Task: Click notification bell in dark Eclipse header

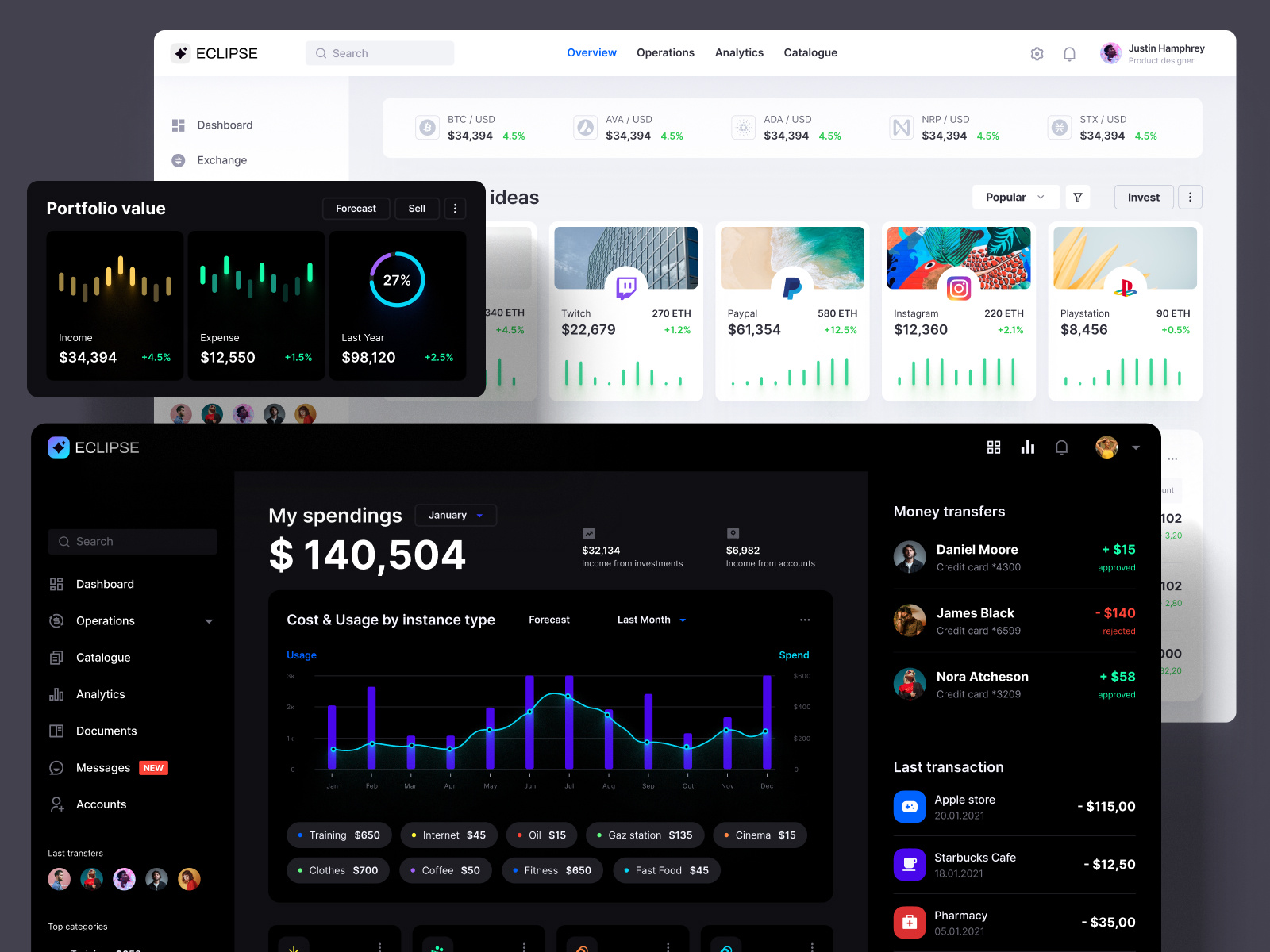Action: coord(1061,447)
